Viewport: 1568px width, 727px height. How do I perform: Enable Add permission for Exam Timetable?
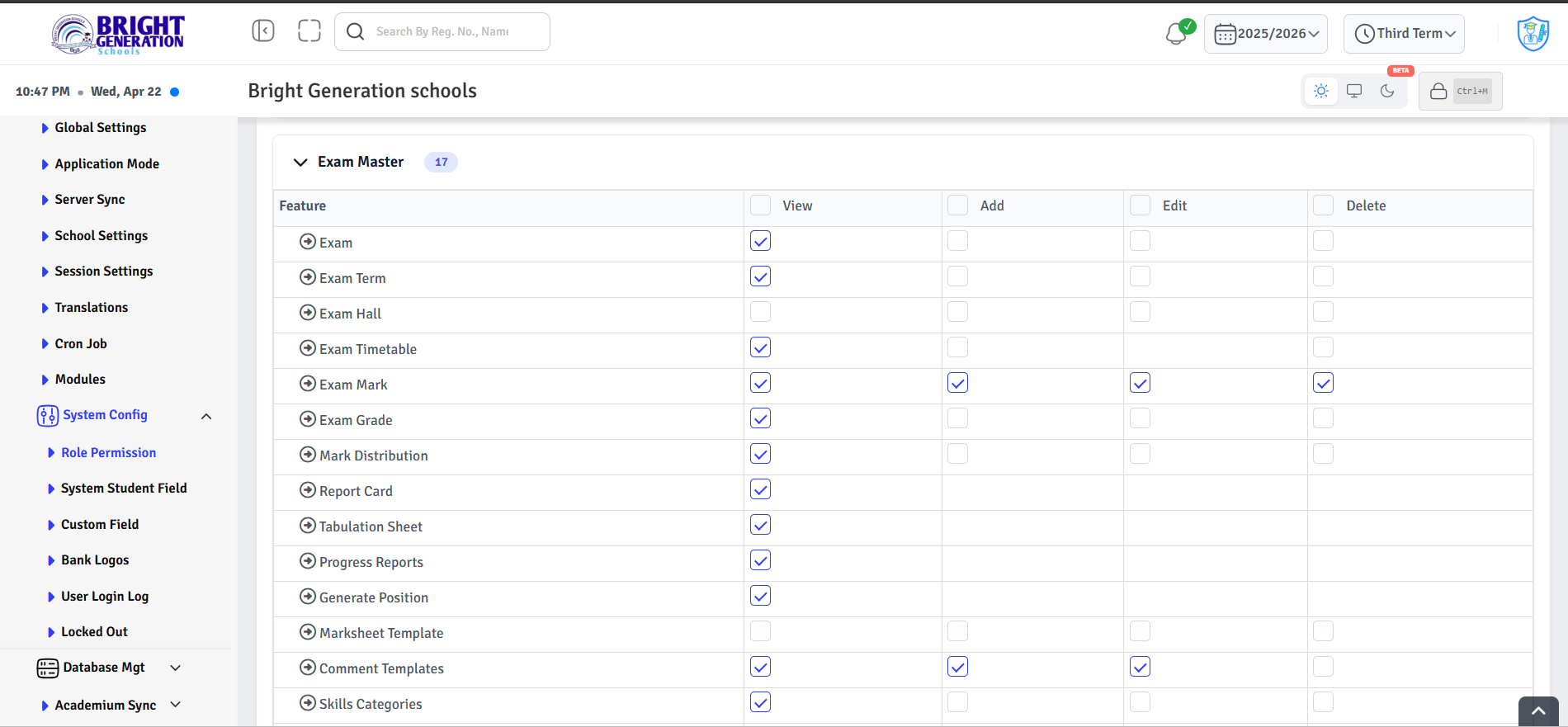click(957, 347)
